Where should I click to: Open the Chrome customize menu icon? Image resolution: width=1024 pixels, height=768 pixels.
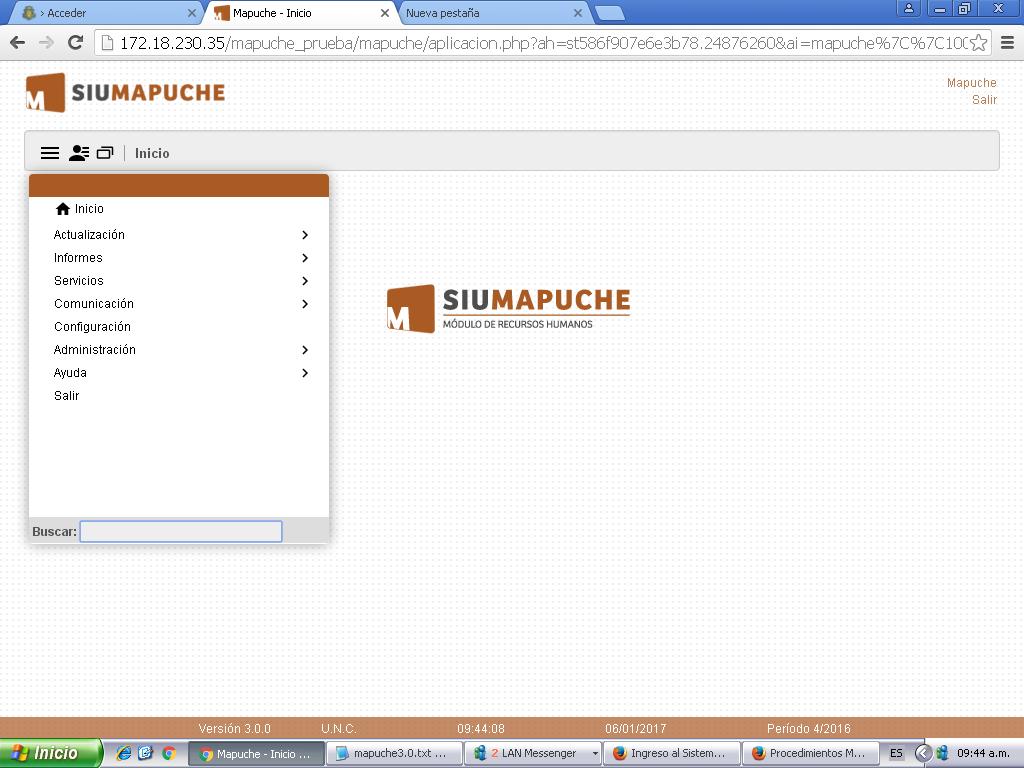[1007, 43]
